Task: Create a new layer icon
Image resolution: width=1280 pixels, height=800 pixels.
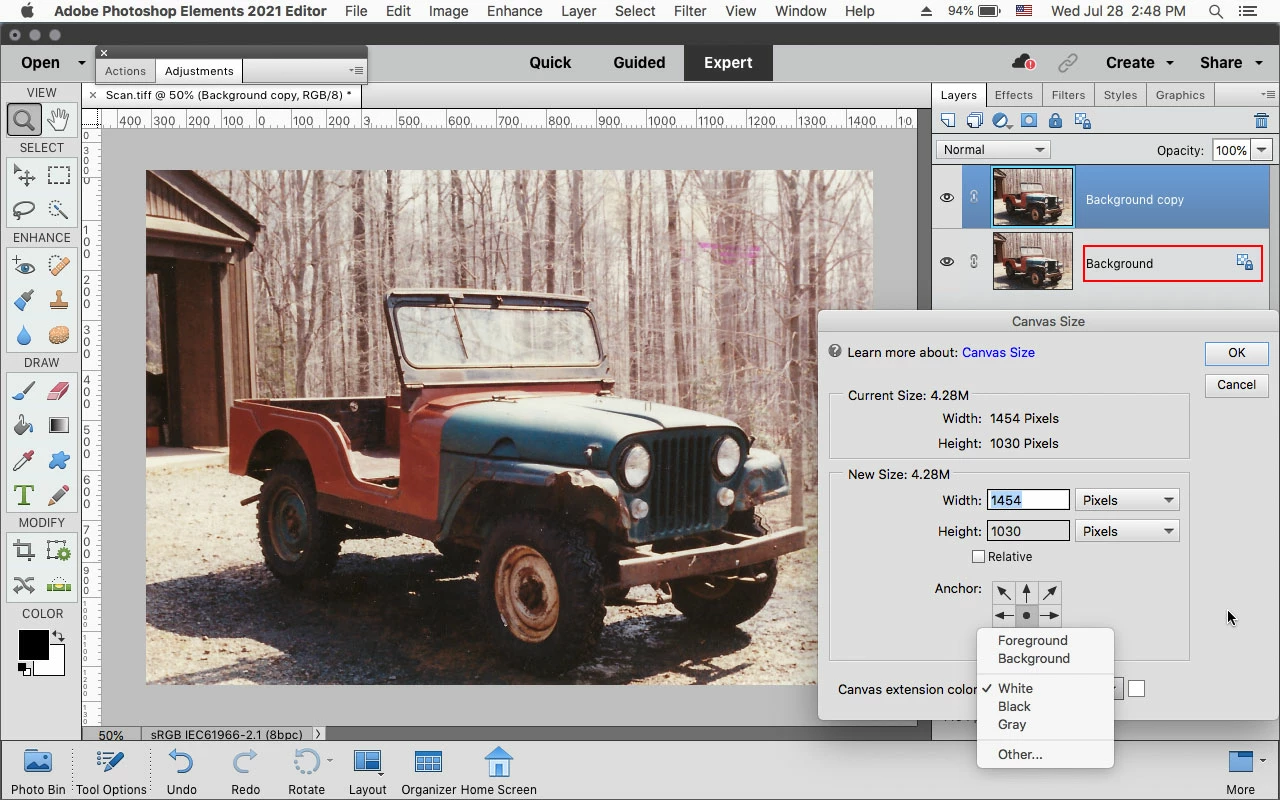Action: 948,121
